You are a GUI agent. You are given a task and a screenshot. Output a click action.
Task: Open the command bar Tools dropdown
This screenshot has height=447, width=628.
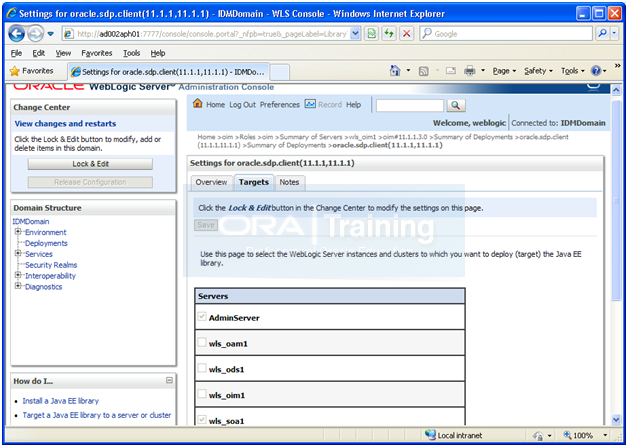(572, 71)
